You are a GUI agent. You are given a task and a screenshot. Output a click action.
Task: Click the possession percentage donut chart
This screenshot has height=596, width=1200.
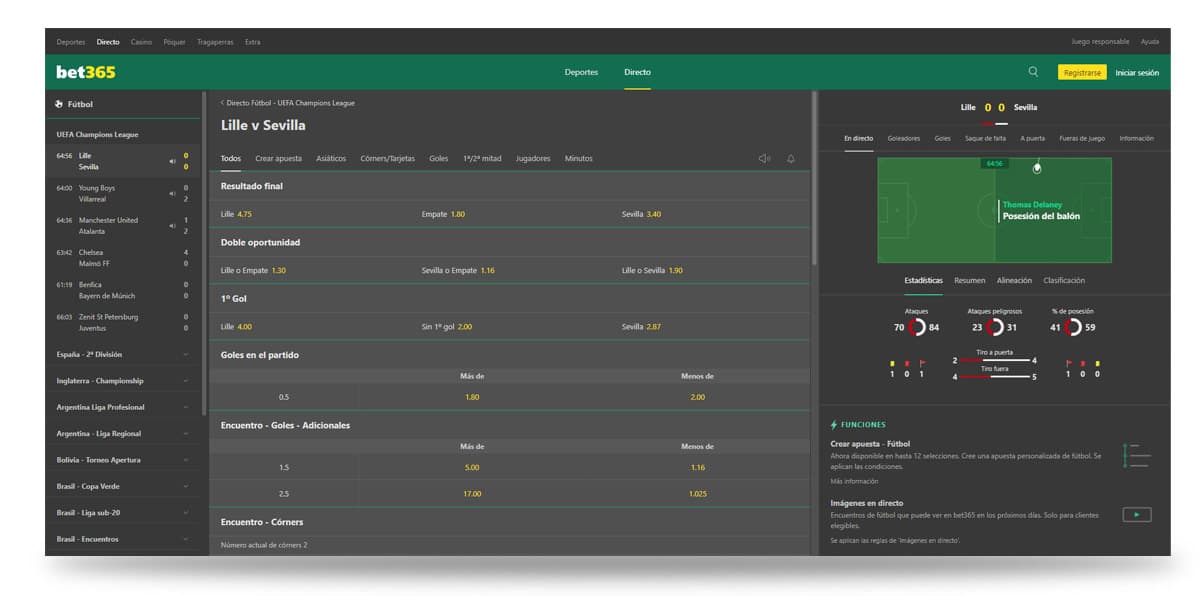(x=1073, y=327)
